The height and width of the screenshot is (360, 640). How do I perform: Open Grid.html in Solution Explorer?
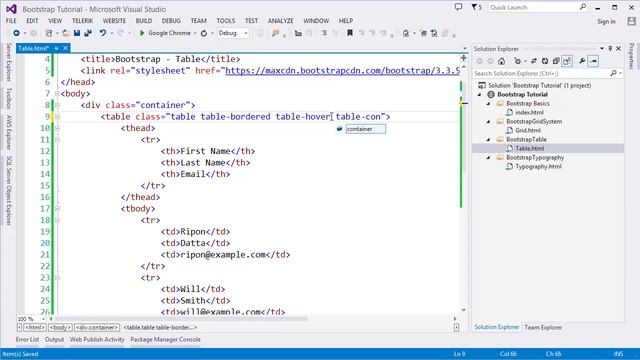(x=527, y=131)
